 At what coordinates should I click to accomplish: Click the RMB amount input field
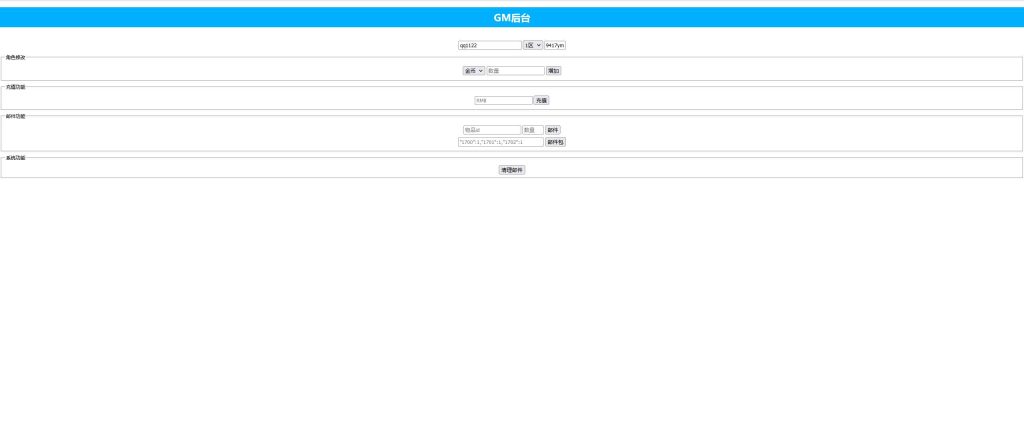(x=503, y=100)
